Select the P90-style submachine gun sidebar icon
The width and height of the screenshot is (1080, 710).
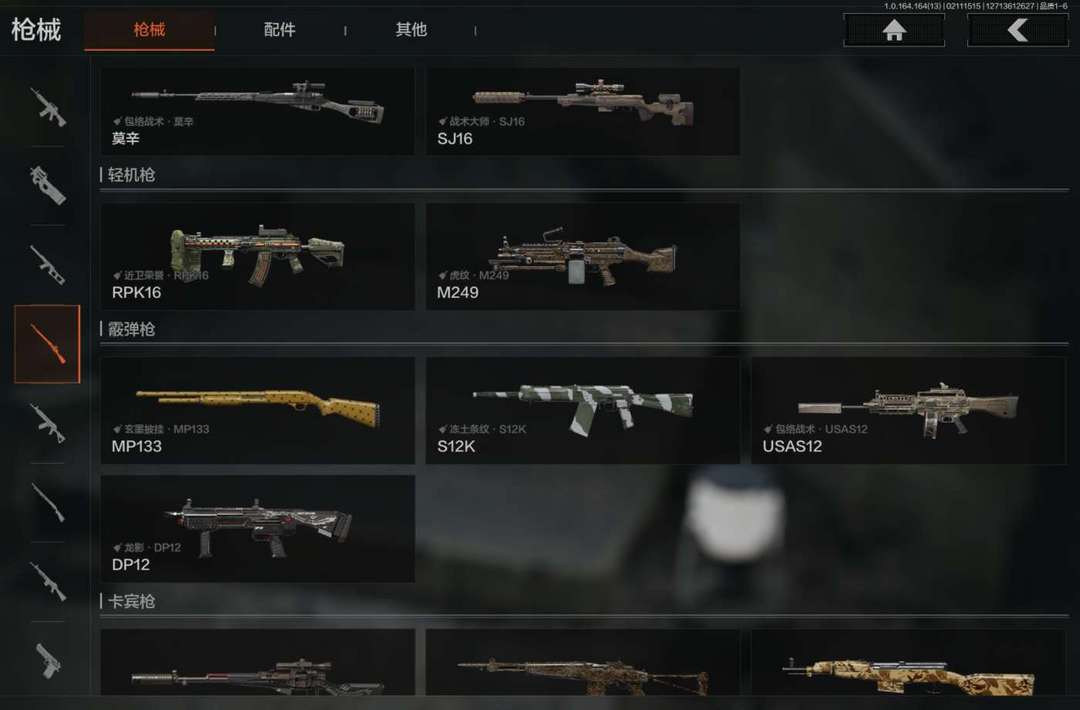coord(48,185)
